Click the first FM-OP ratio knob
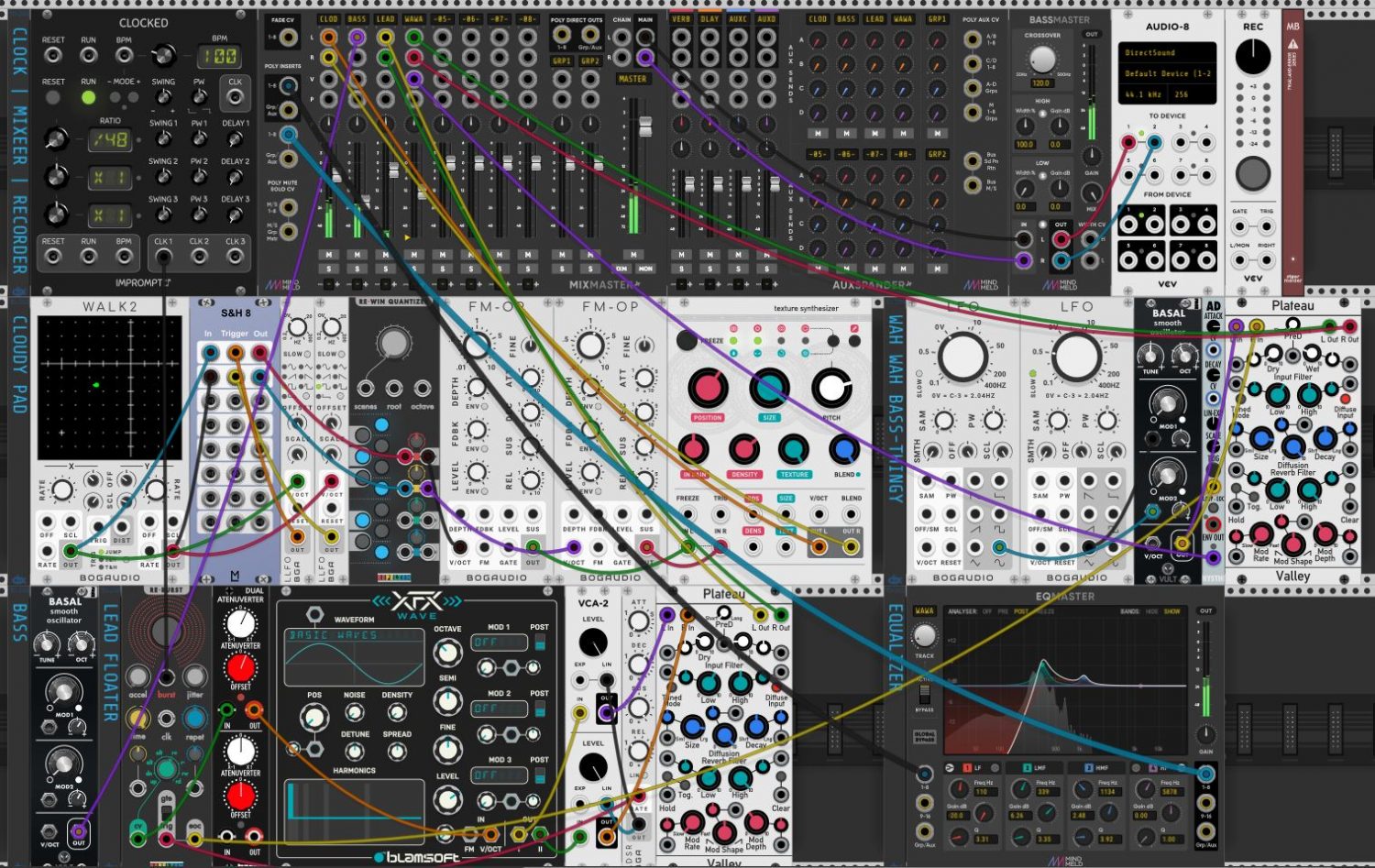The width and height of the screenshot is (1375, 868). pyautogui.click(x=478, y=345)
